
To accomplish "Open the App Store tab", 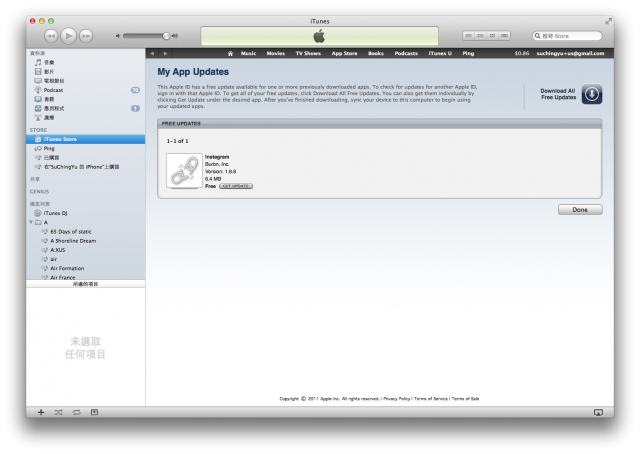I will 344,53.
